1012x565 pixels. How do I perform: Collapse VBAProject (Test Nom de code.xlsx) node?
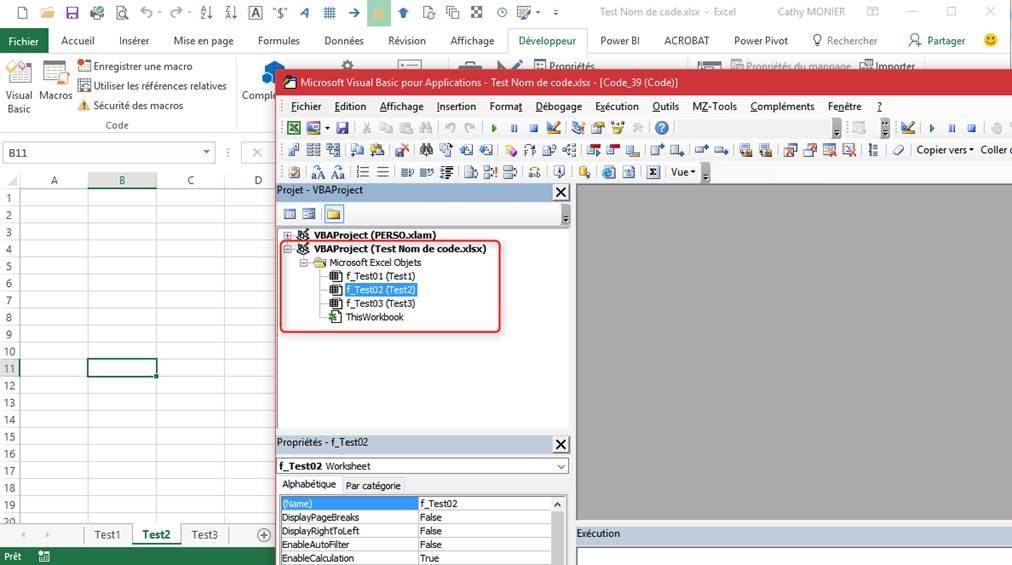pos(288,249)
